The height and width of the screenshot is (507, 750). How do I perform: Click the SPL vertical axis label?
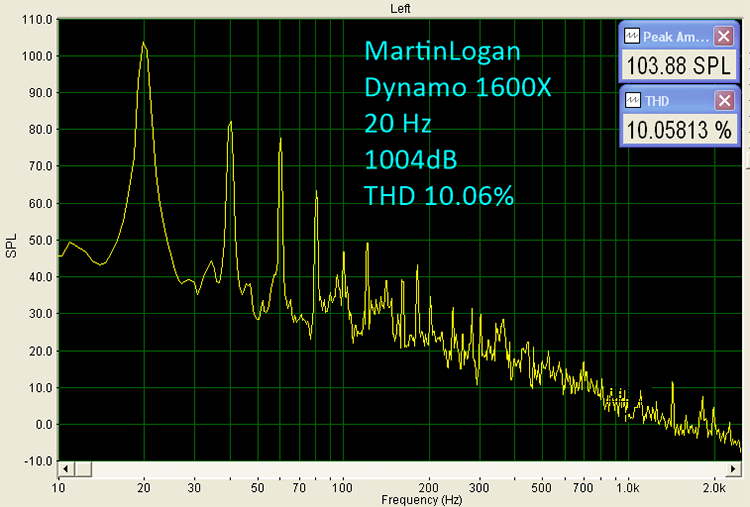[x=12, y=245]
